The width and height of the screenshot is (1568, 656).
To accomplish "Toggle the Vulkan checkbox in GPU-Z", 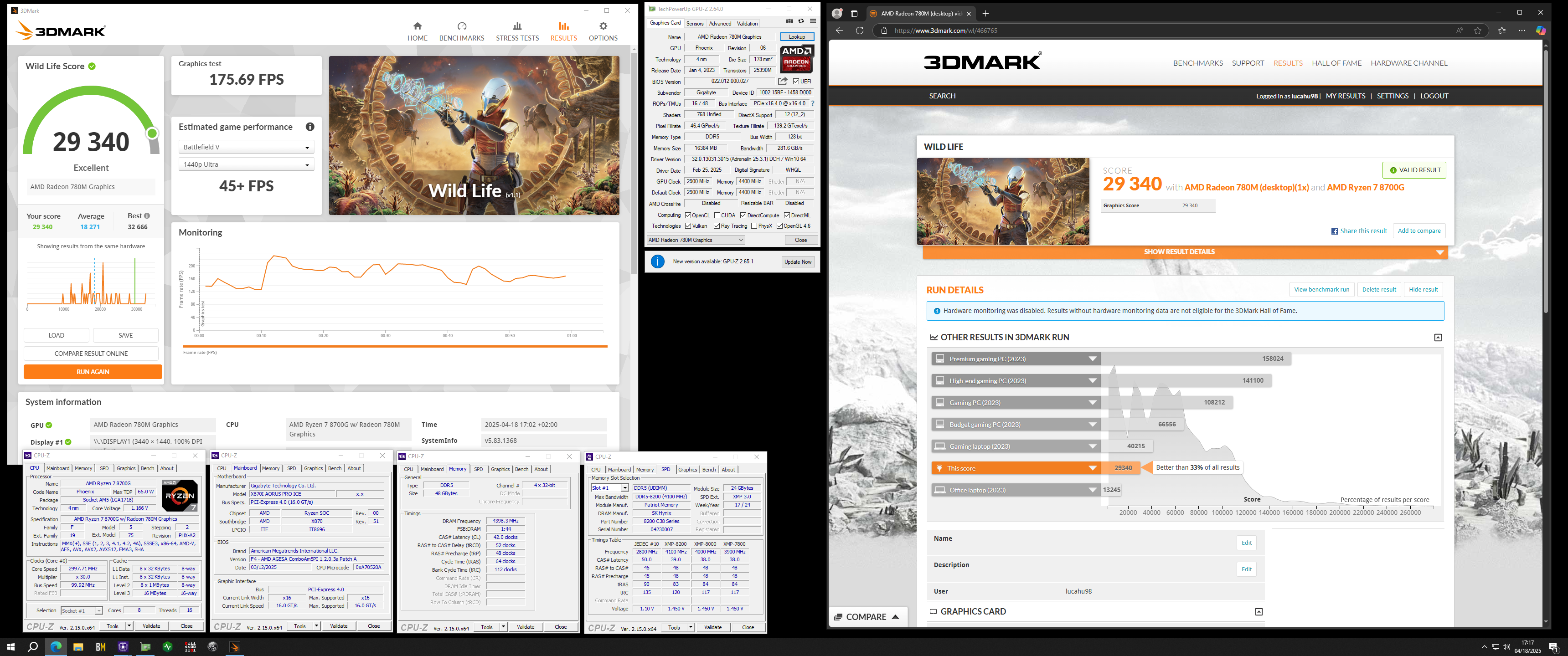I will (688, 226).
